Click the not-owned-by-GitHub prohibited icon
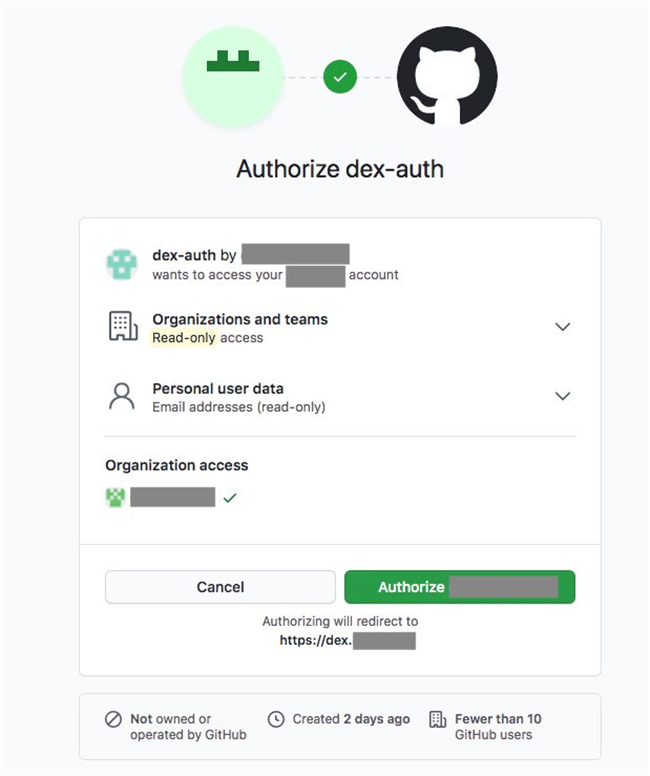 [x=113, y=719]
